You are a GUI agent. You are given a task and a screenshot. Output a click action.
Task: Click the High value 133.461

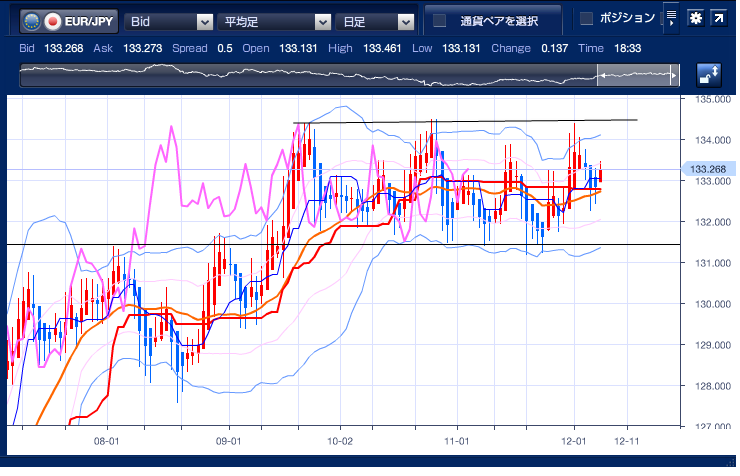(382, 48)
